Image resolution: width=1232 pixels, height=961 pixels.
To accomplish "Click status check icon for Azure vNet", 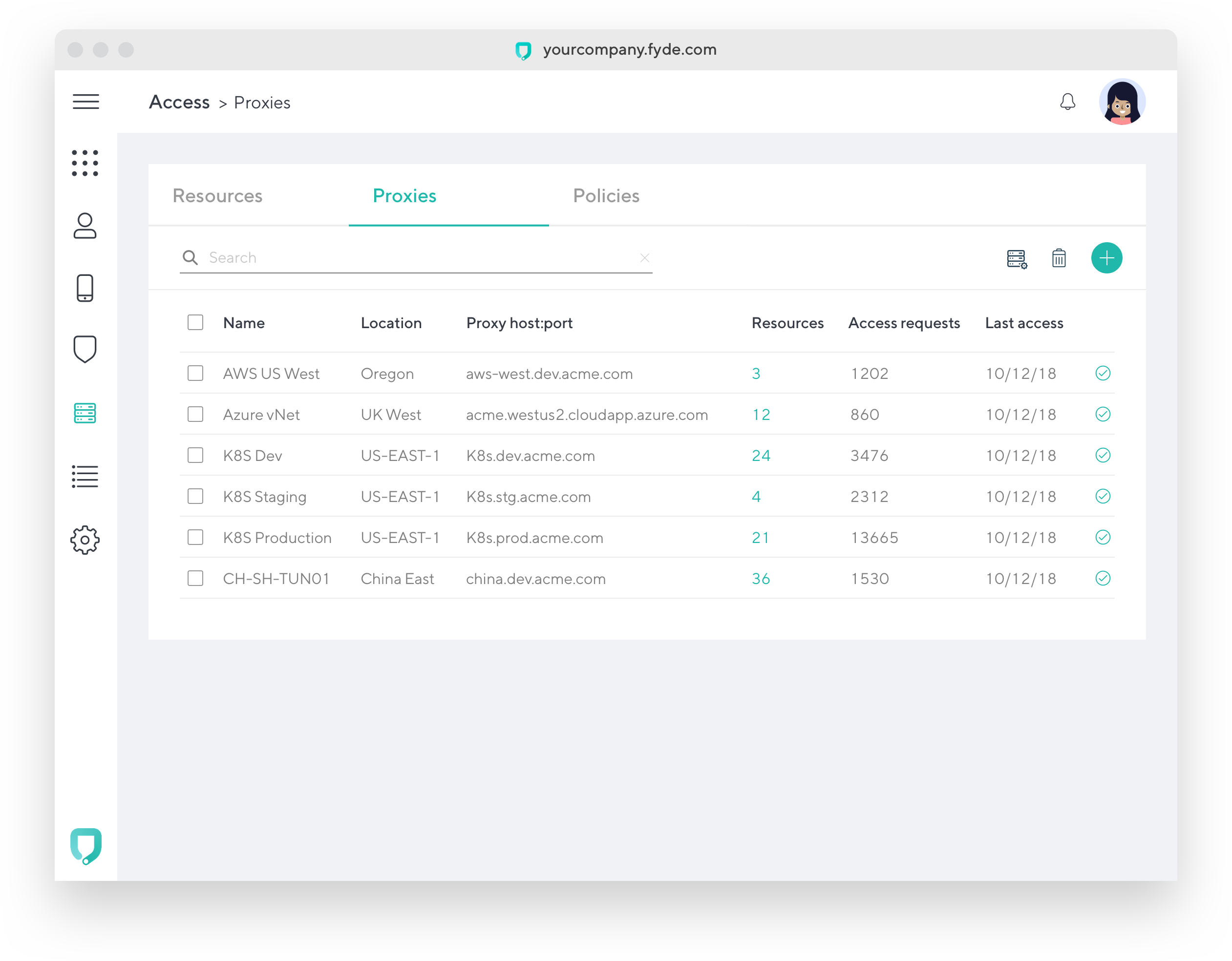I will (1103, 415).
